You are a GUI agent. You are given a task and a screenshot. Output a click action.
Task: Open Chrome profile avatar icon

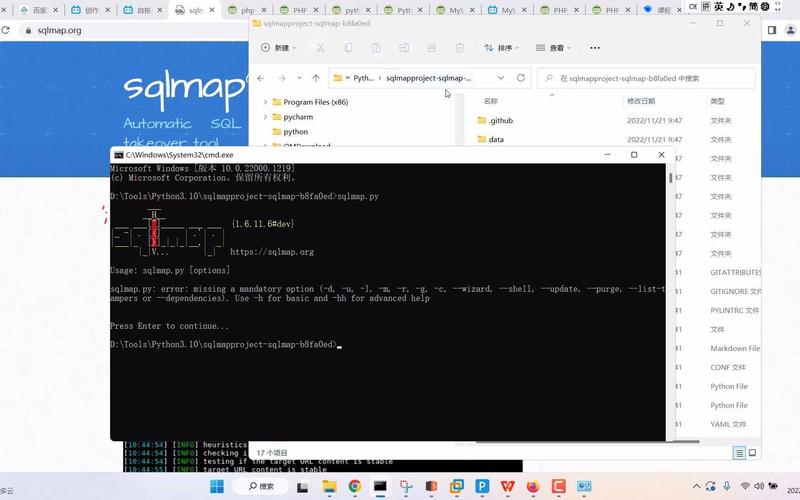point(791,31)
